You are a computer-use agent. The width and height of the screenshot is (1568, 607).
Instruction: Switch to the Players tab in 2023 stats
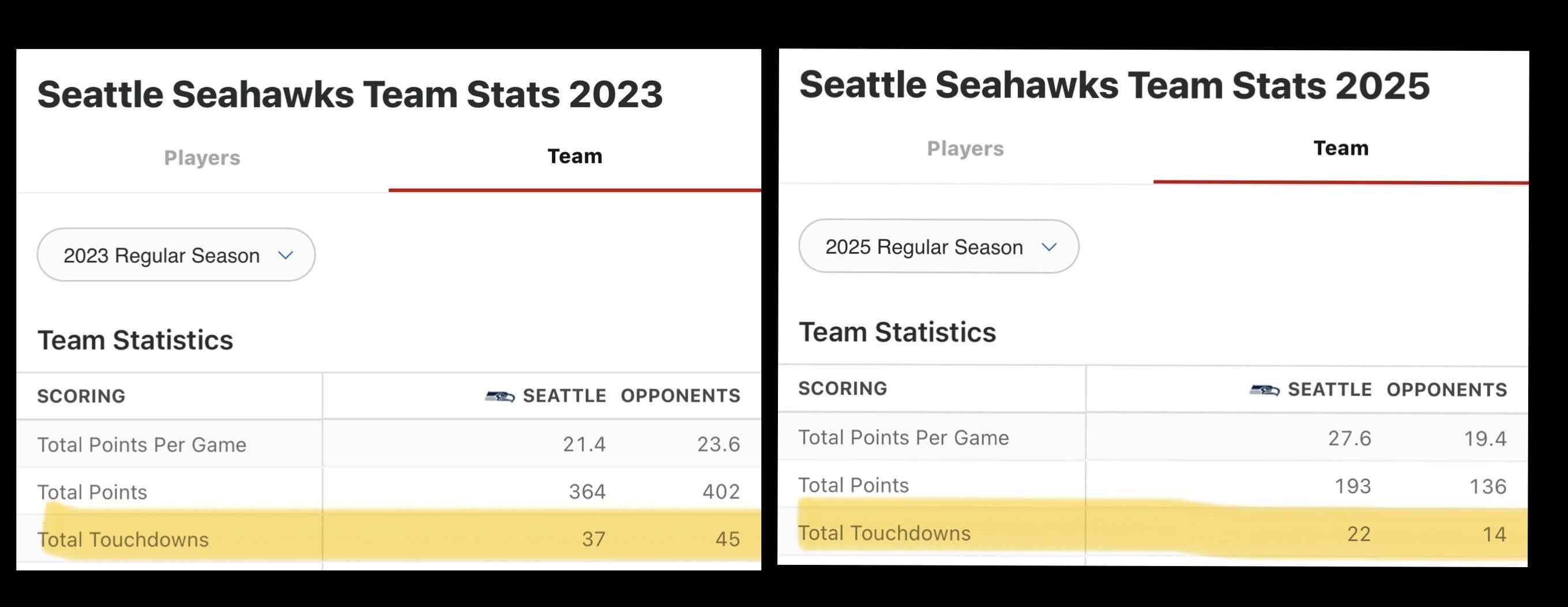(202, 158)
